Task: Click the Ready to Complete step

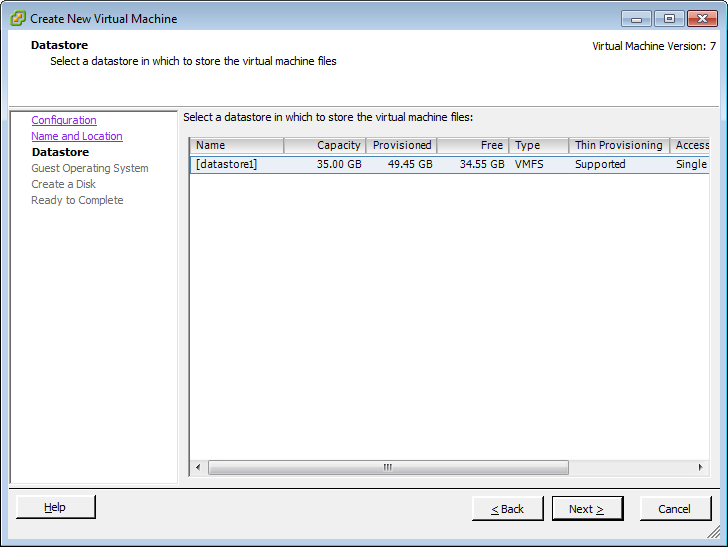Action: 78,200
